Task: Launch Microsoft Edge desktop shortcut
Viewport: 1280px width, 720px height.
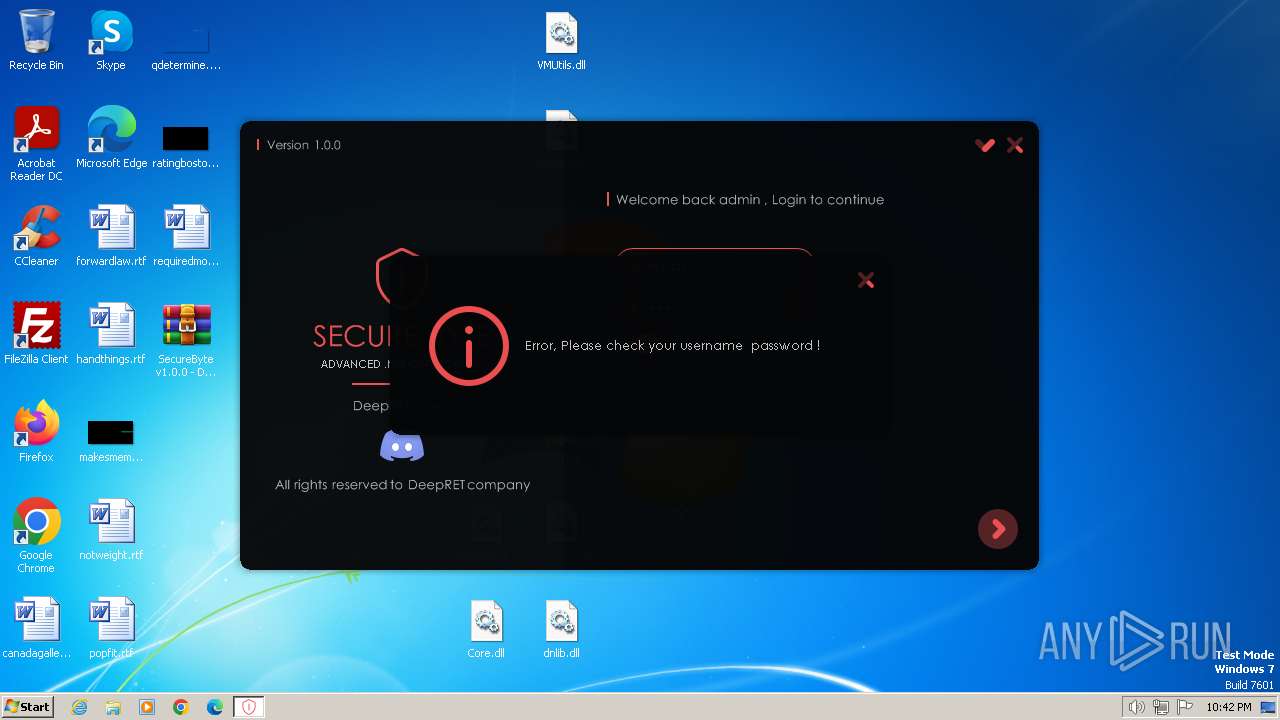Action: click(111, 138)
